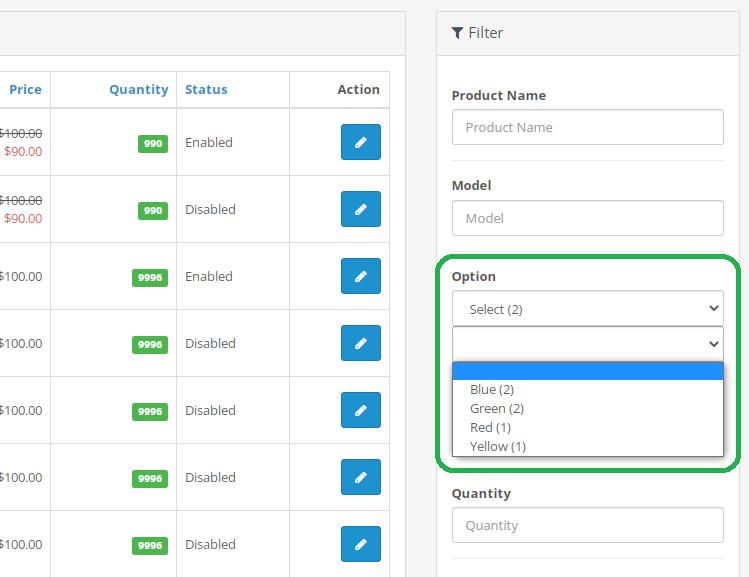Sort products by Status column

point(206,89)
